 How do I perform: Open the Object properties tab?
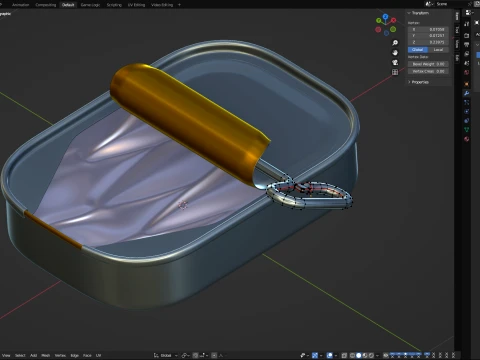pyautogui.click(x=467, y=84)
